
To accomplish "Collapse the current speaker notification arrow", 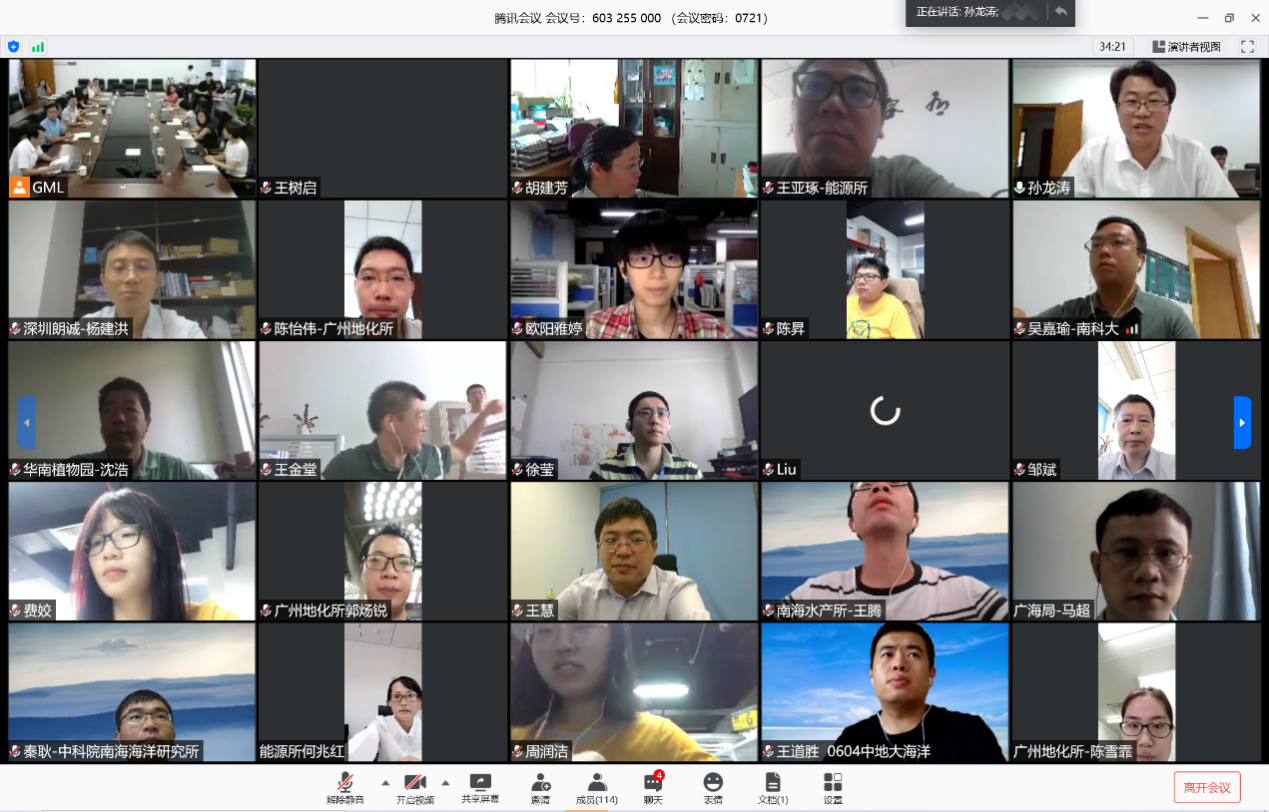I will click(1060, 12).
